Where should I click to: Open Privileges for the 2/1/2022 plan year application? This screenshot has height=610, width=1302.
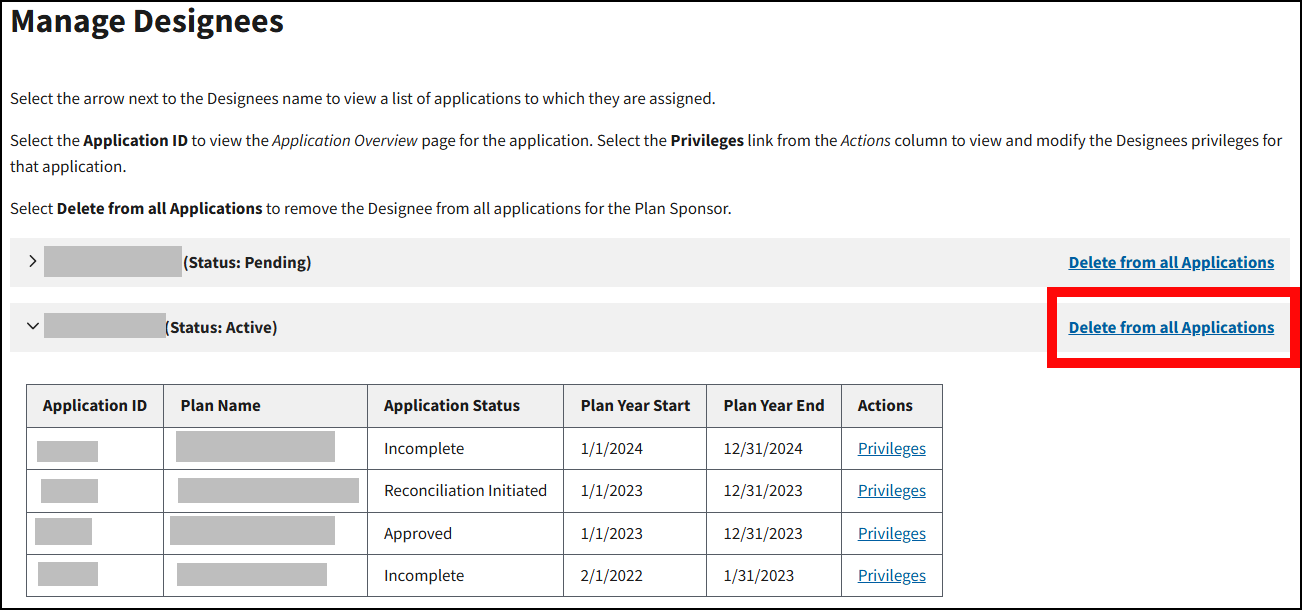[891, 576]
